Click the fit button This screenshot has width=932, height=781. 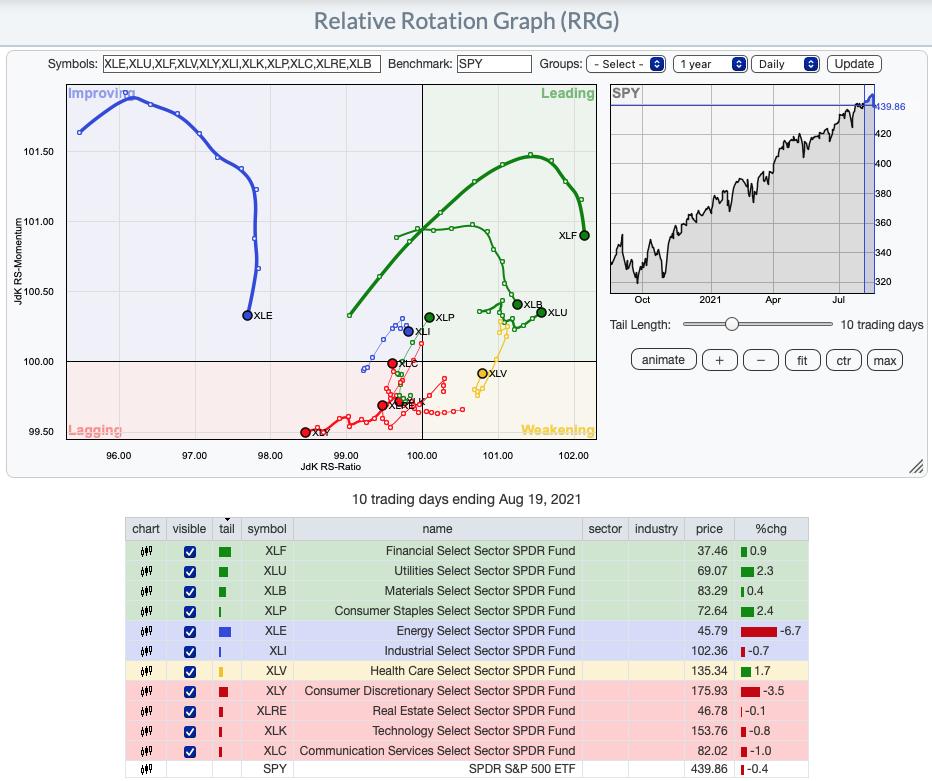tap(802, 360)
